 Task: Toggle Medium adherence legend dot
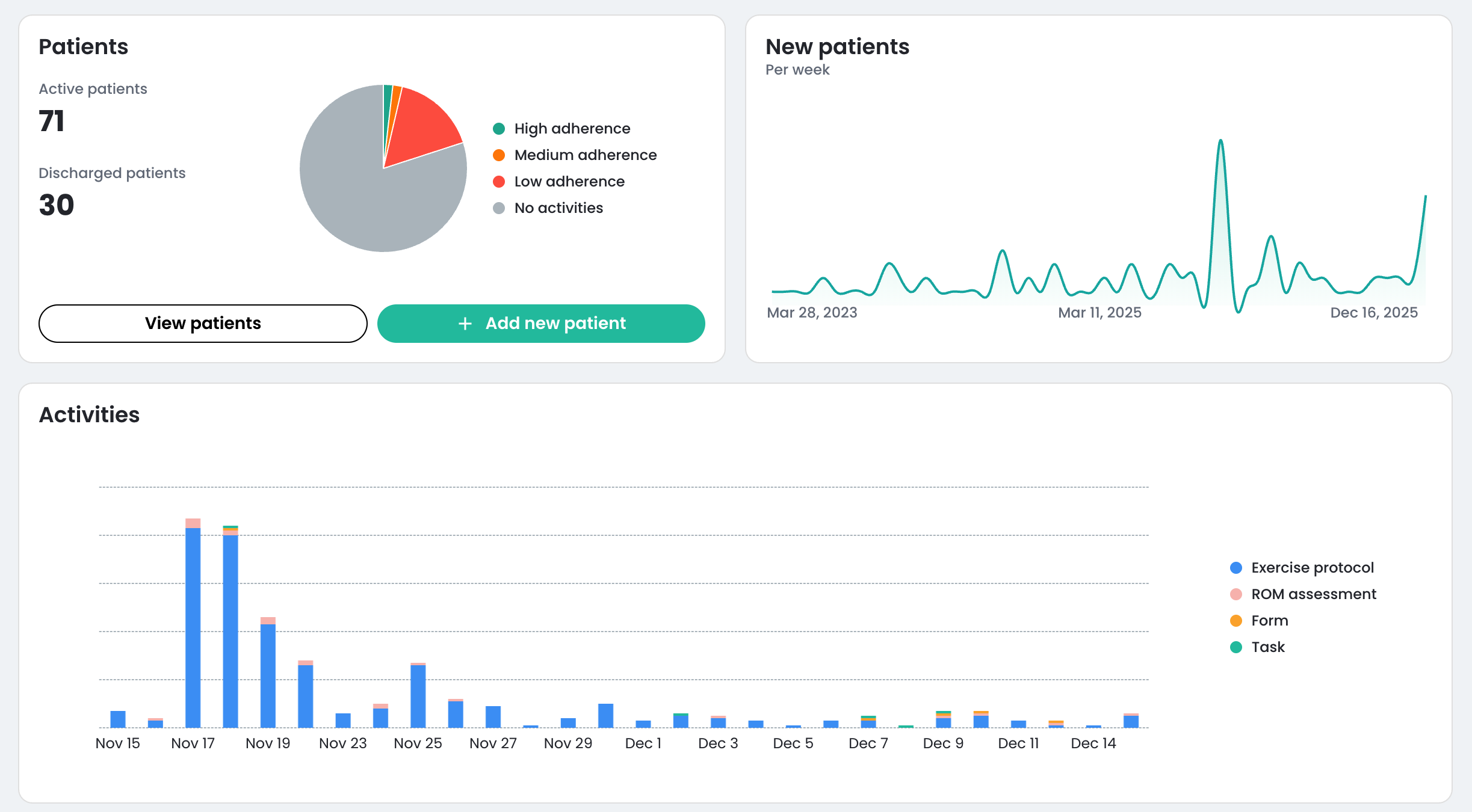click(499, 155)
